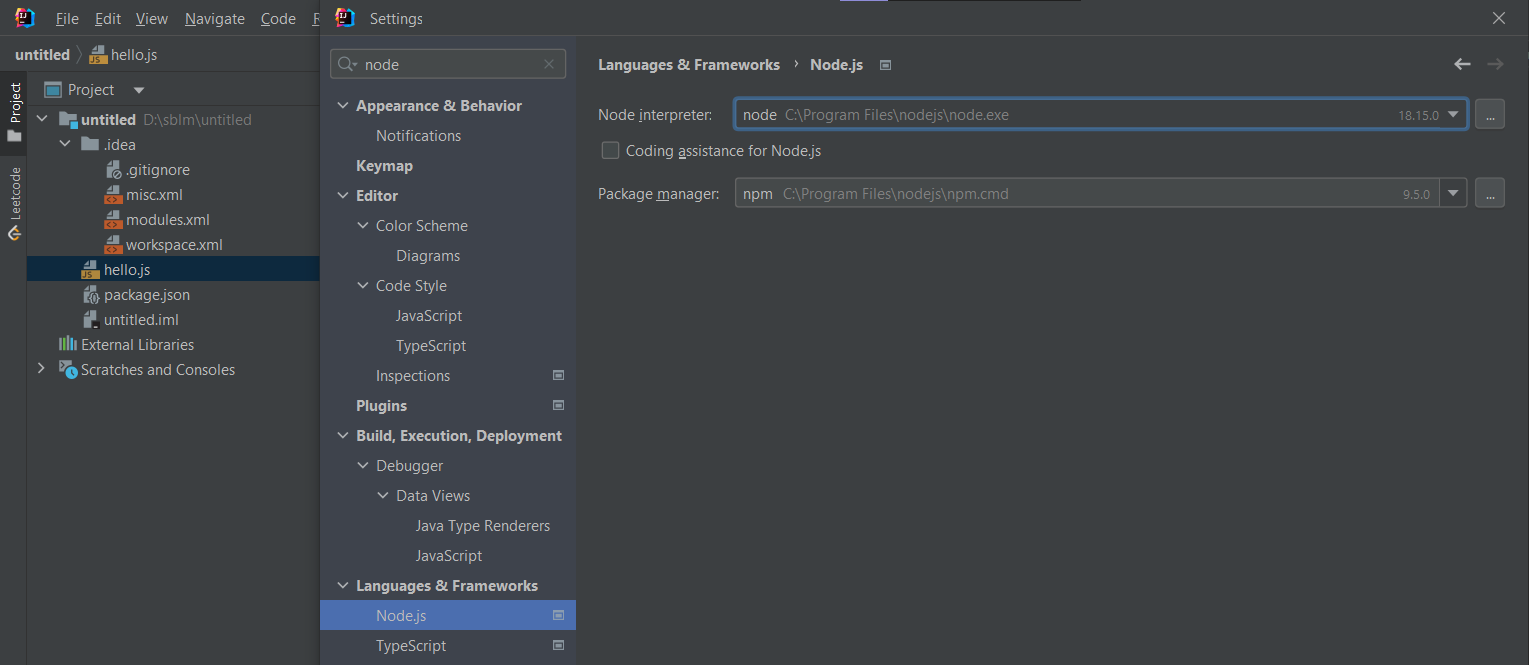Click the Settings dialog app icon
This screenshot has height=665, width=1529.
(x=345, y=18)
